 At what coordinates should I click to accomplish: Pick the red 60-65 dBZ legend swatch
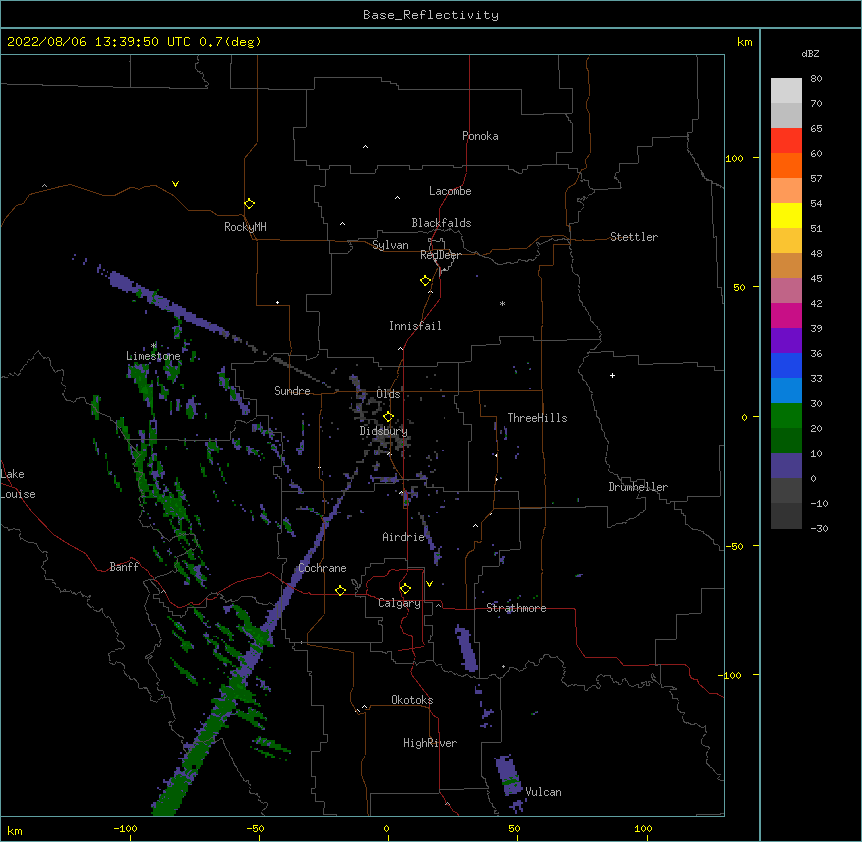point(786,140)
